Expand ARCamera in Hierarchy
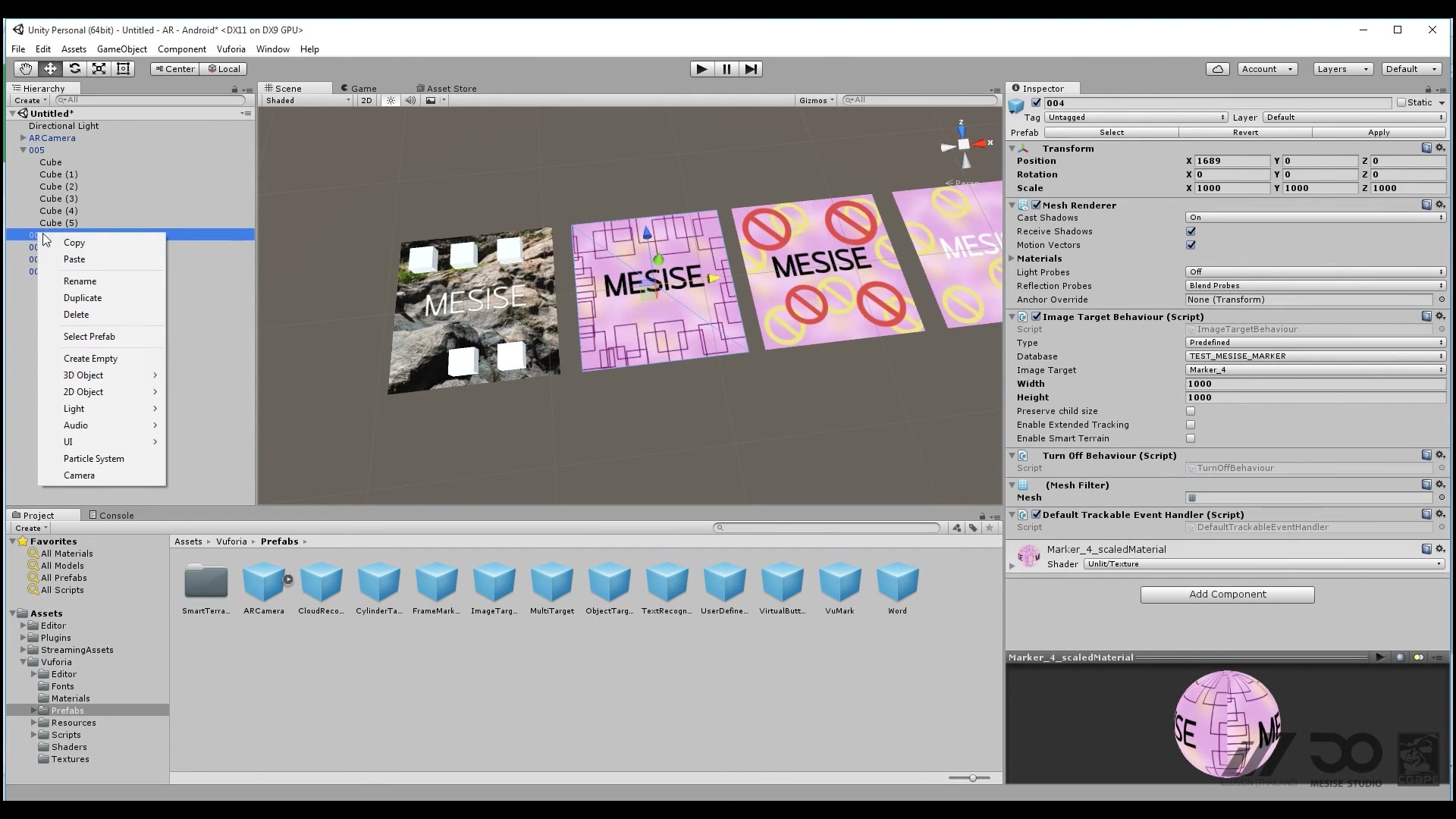Viewport: 1456px width, 819px height. pyautogui.click(x=23, y=138)
